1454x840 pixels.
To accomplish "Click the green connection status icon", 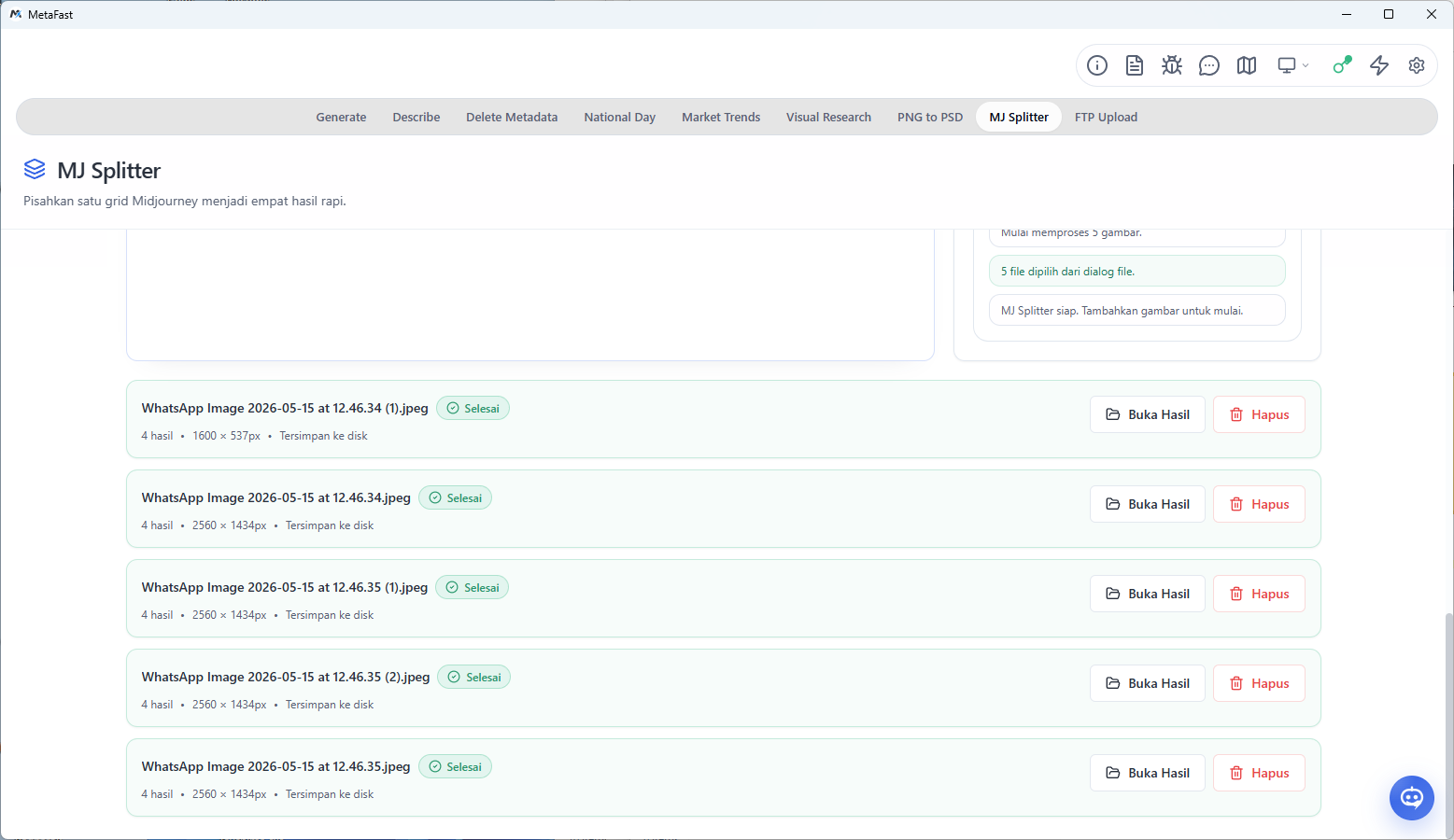I will pos(1342,65).
